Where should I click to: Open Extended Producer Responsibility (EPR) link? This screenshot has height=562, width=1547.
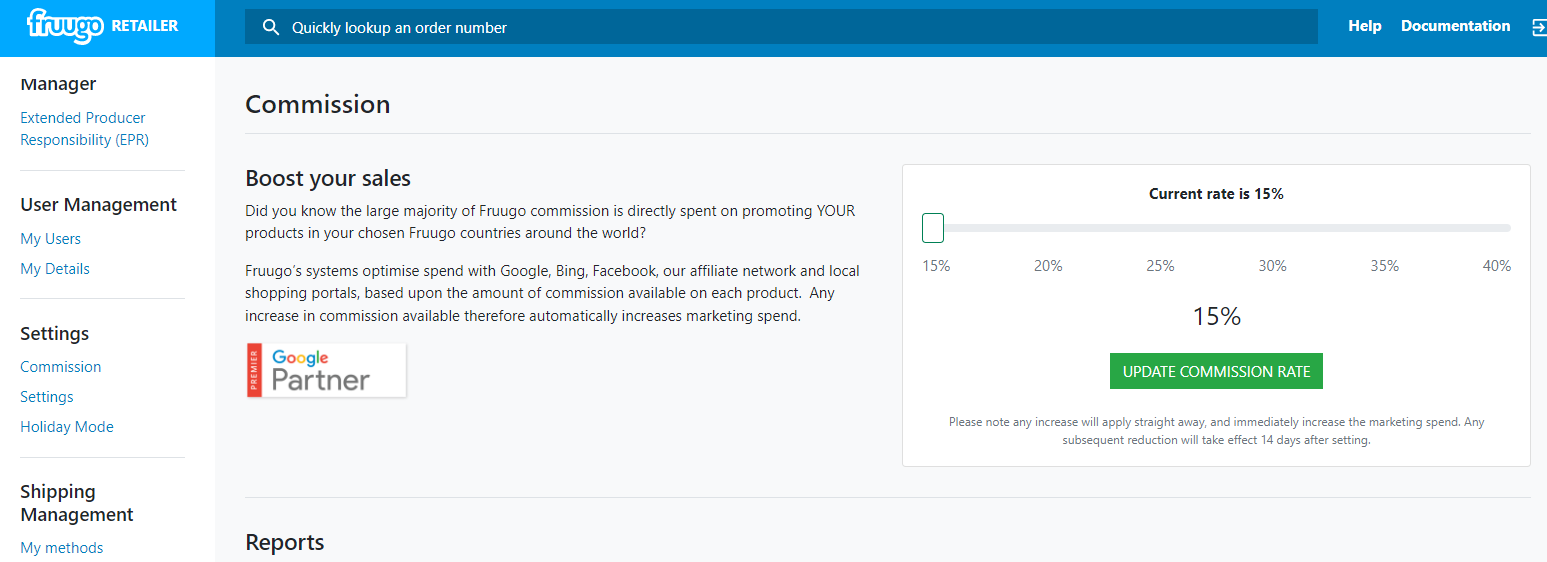(84, 129)
